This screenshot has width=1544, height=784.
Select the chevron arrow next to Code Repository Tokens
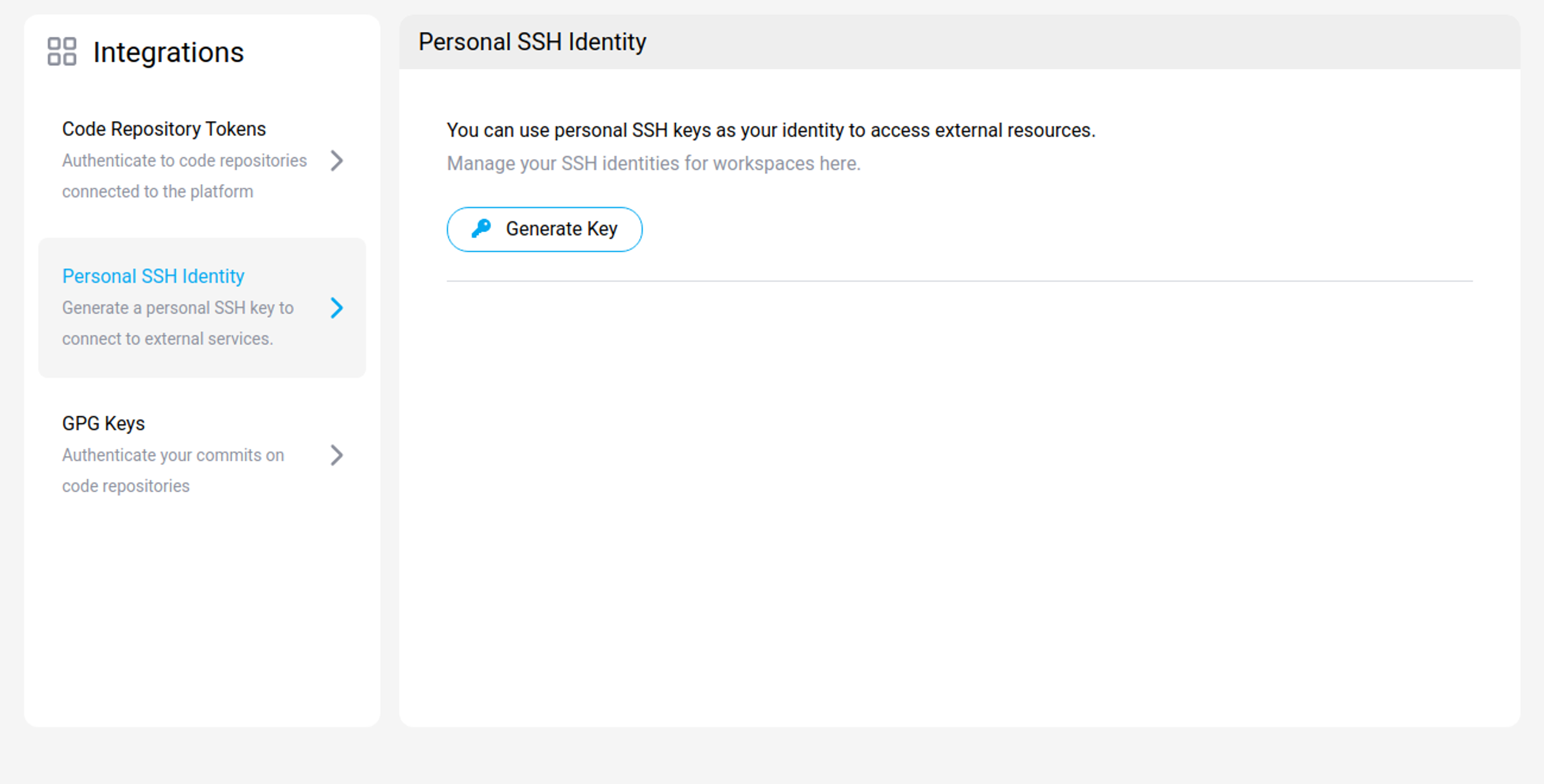coord(338,160)
